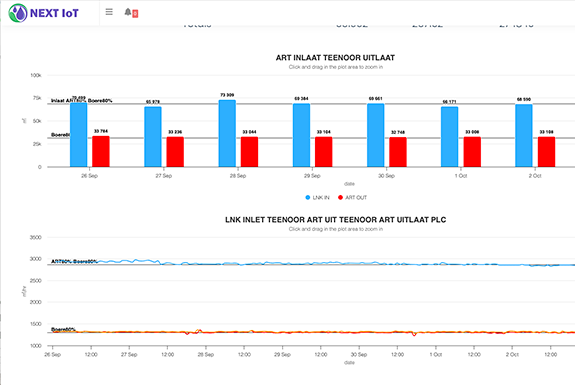
Task: Click the NEXT IoT brand text
Action: tap(54, 13)
